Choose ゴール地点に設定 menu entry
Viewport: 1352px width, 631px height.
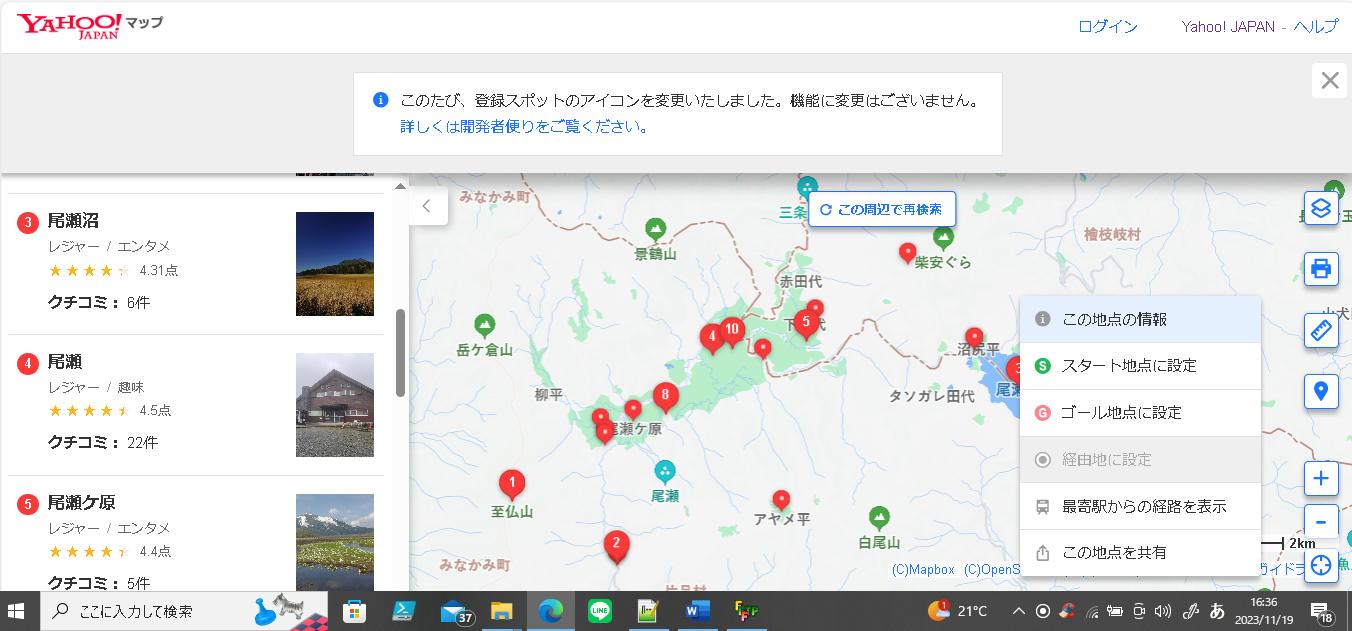tap(1140, 412)
